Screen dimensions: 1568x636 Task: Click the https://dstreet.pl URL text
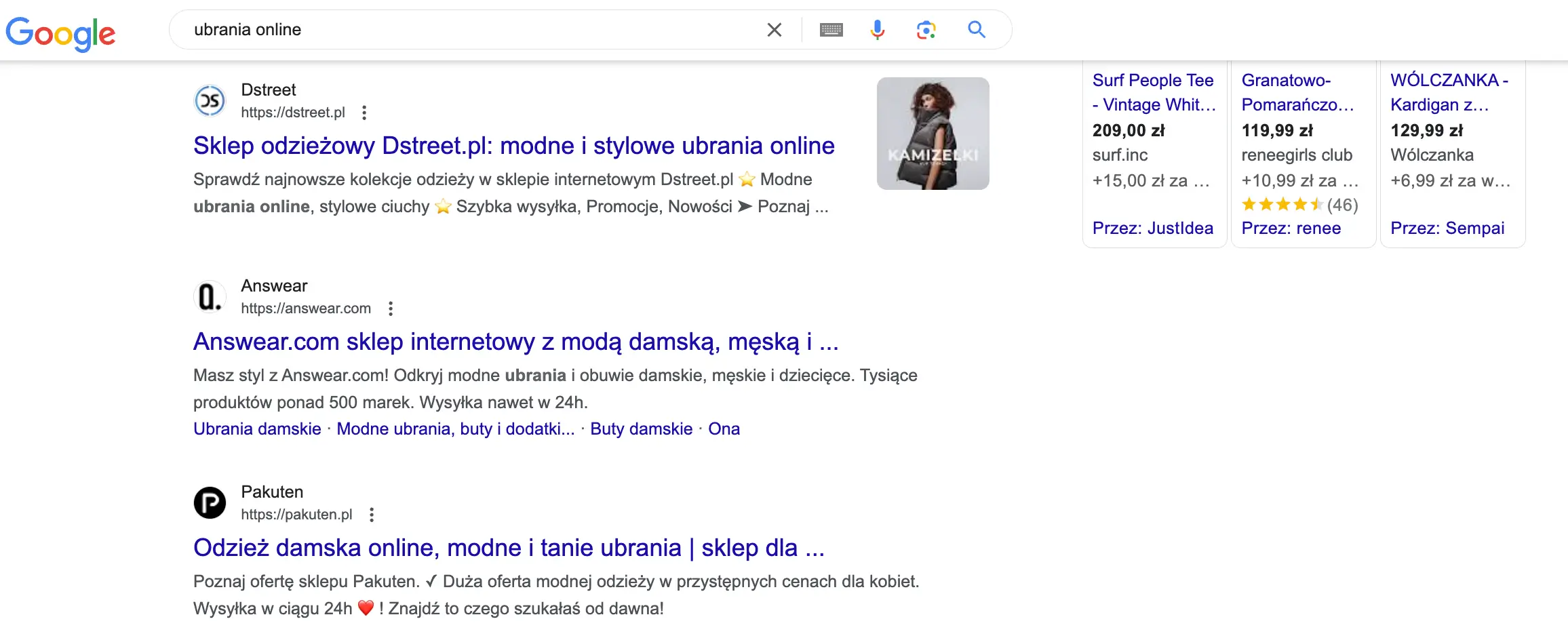click(x=293, y=113)
